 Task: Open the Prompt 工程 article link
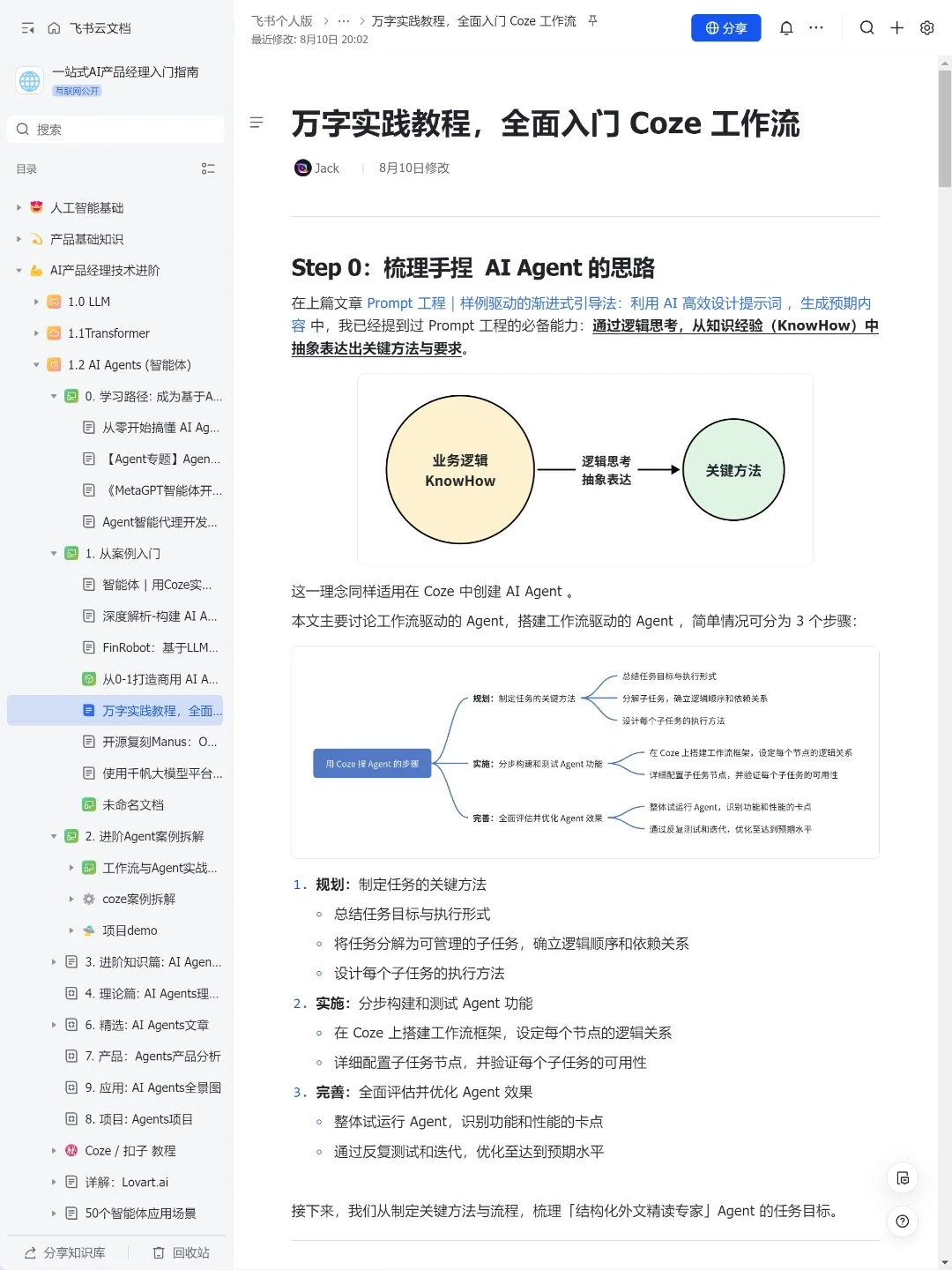tap(581, 314)
